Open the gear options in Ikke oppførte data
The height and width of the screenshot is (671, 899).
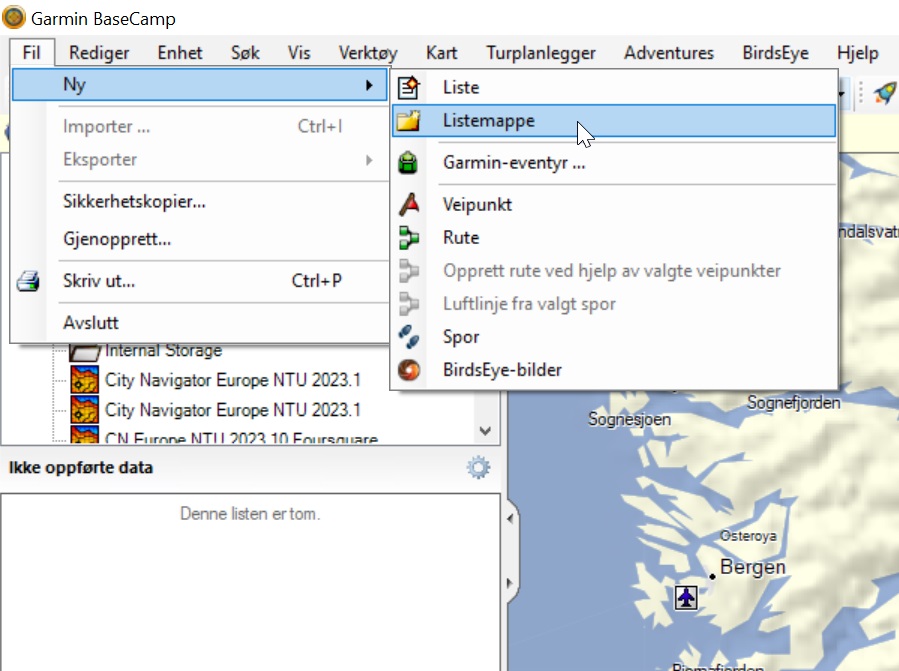[478, 467]
